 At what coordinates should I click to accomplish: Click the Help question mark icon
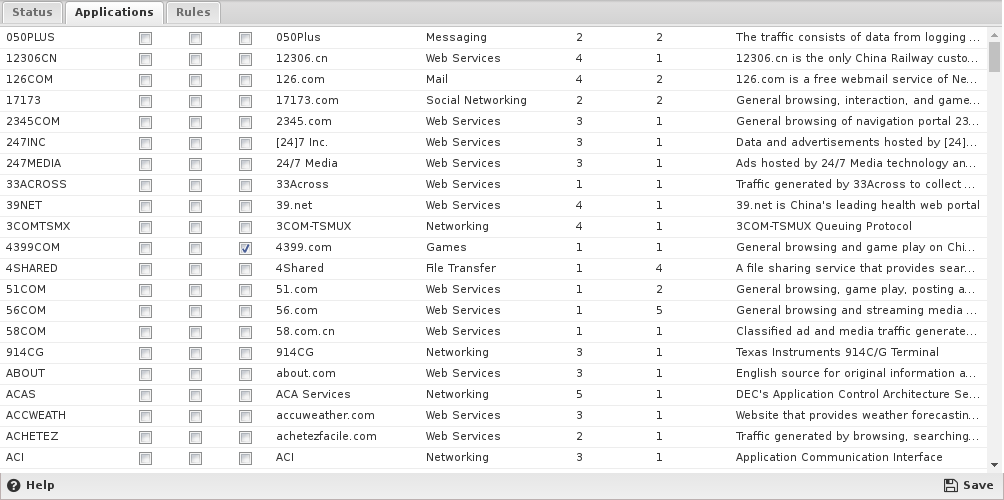coord(13,485)
